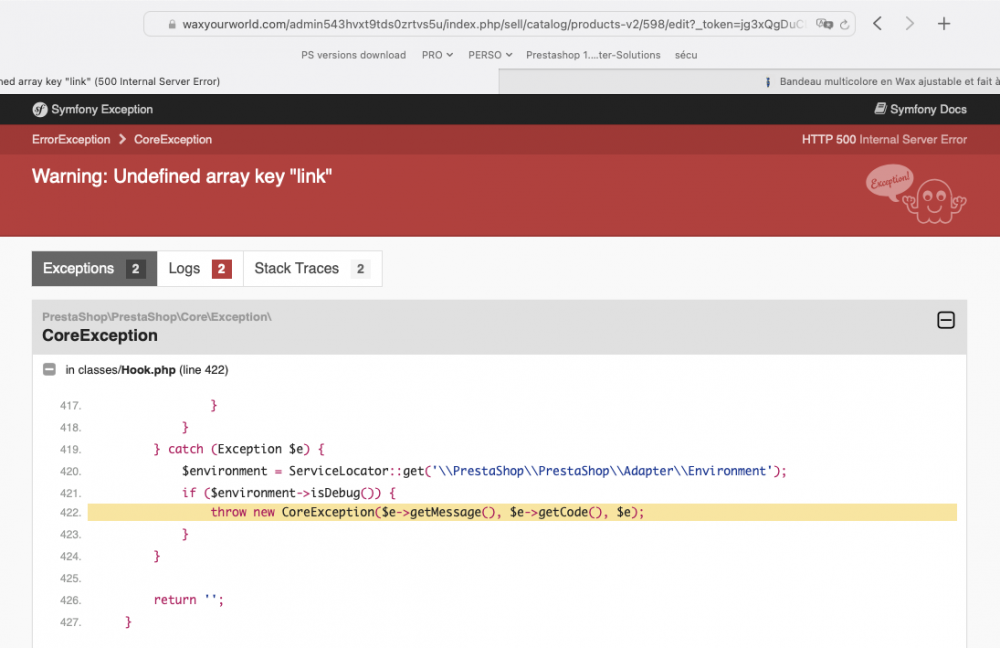Go forward with browser forward arrow
The image size is (1000, 648).
click(x=909, y=24)
